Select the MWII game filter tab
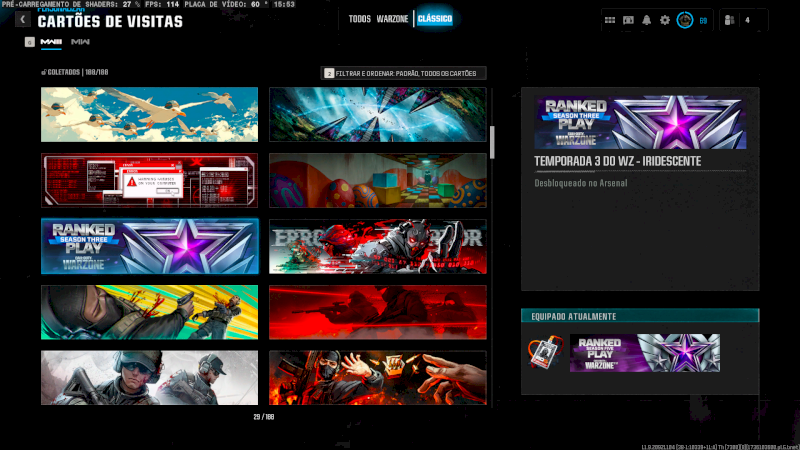This screenshot has width=800, height=450. coord(80,42)
